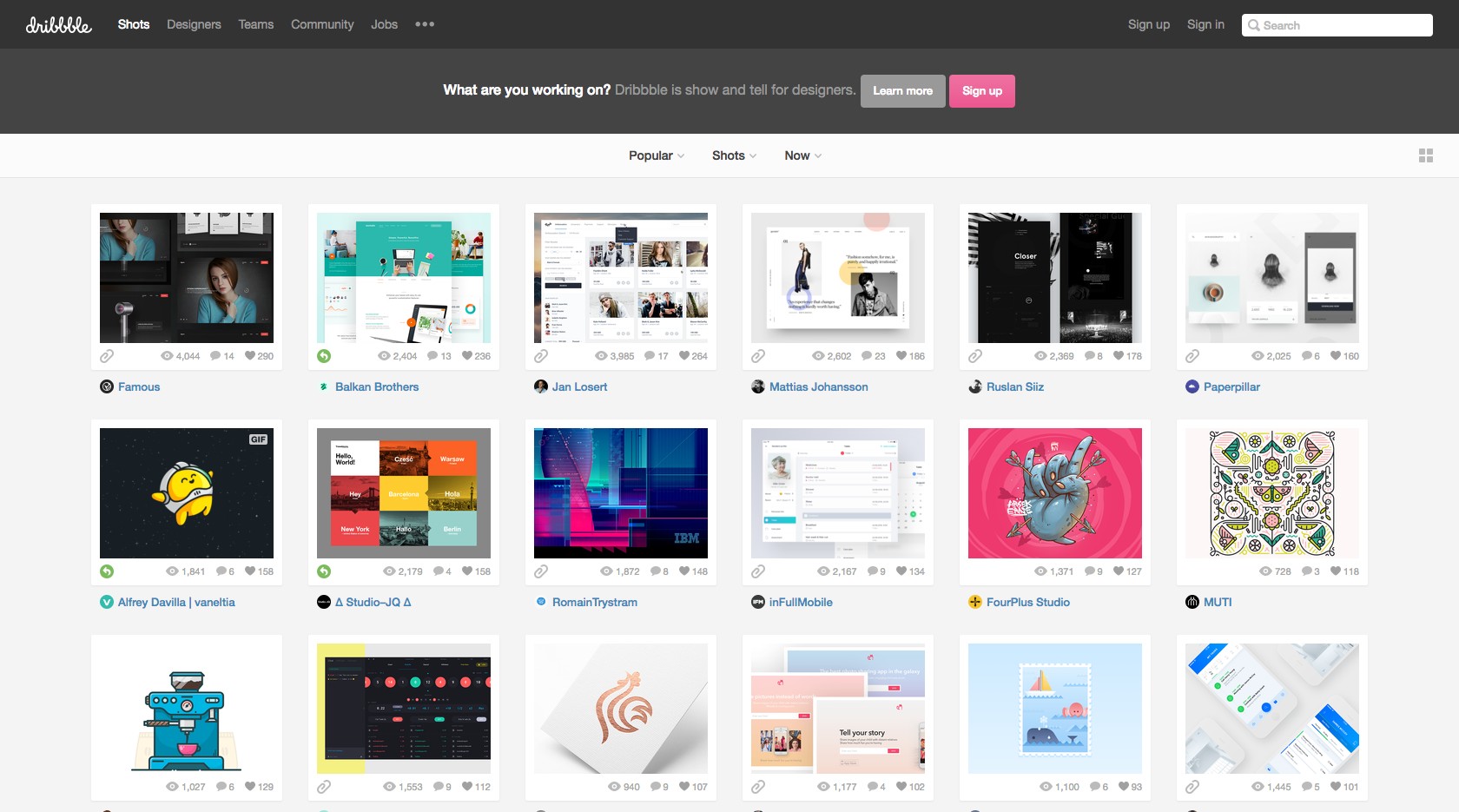This screenshot has height=812, width=1459.
Task: Click inside the Search field
Action: pos(1337,24)
